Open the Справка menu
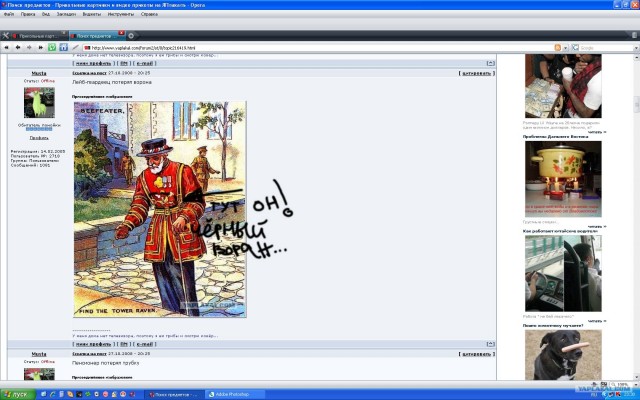640x400 pixels. coord(149,14)
